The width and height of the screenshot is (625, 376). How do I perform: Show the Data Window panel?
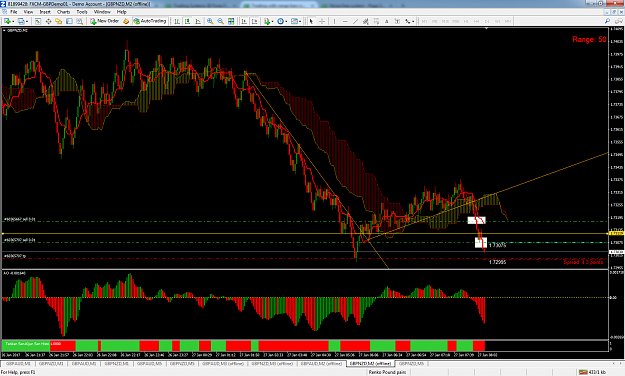48,21
